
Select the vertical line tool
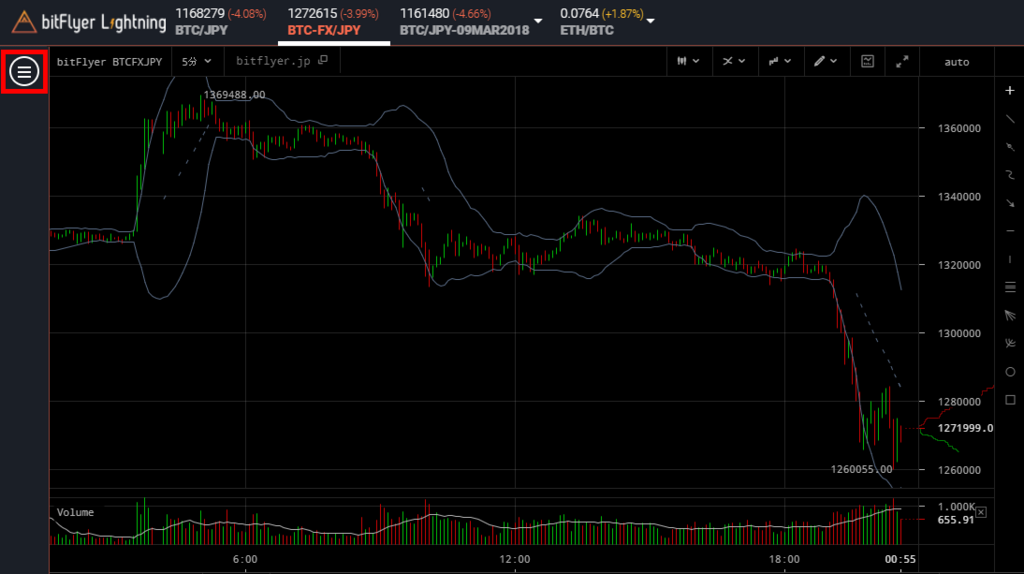tap(1010, 259)
